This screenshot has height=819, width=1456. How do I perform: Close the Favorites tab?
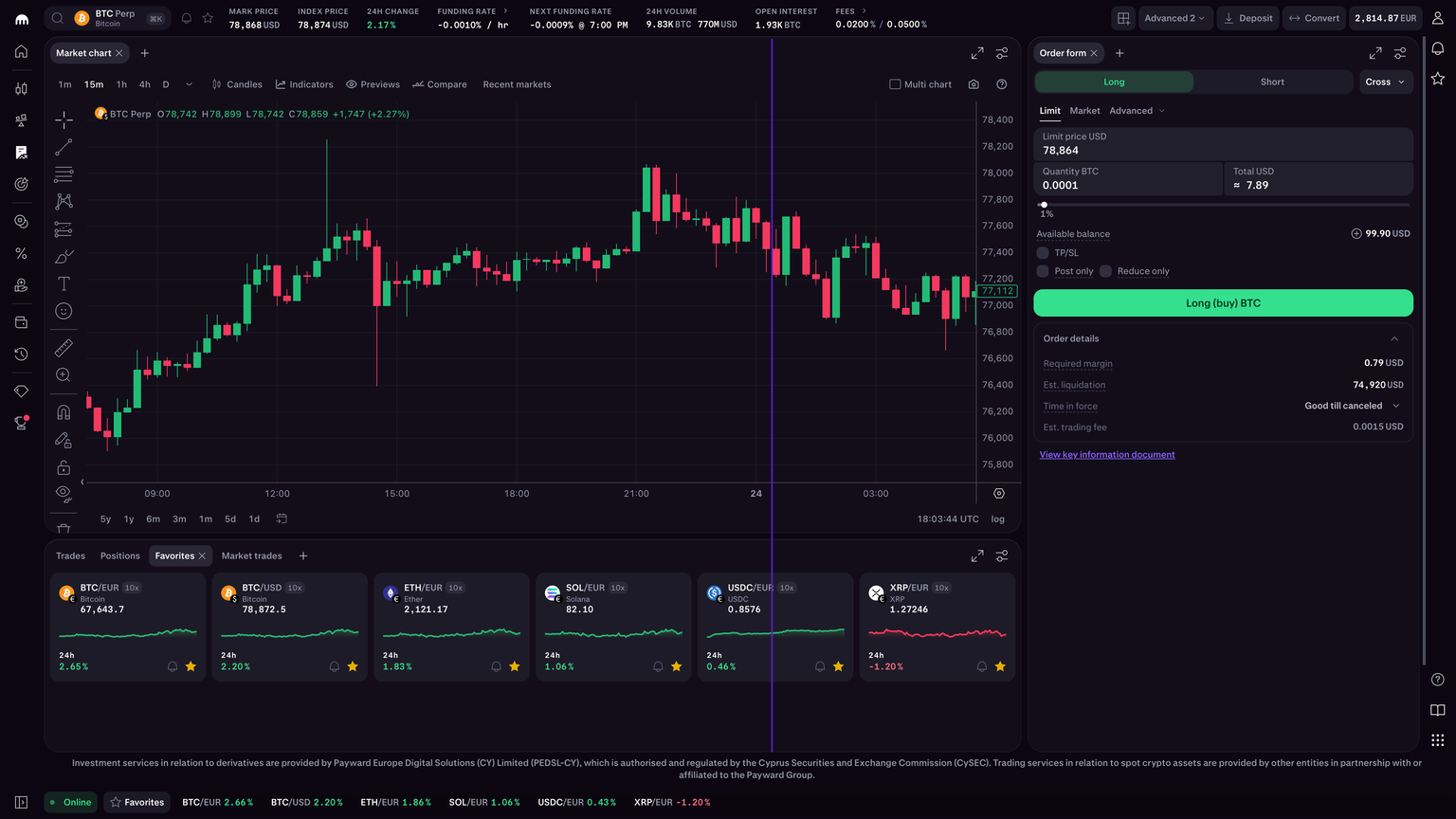point(202,555)
